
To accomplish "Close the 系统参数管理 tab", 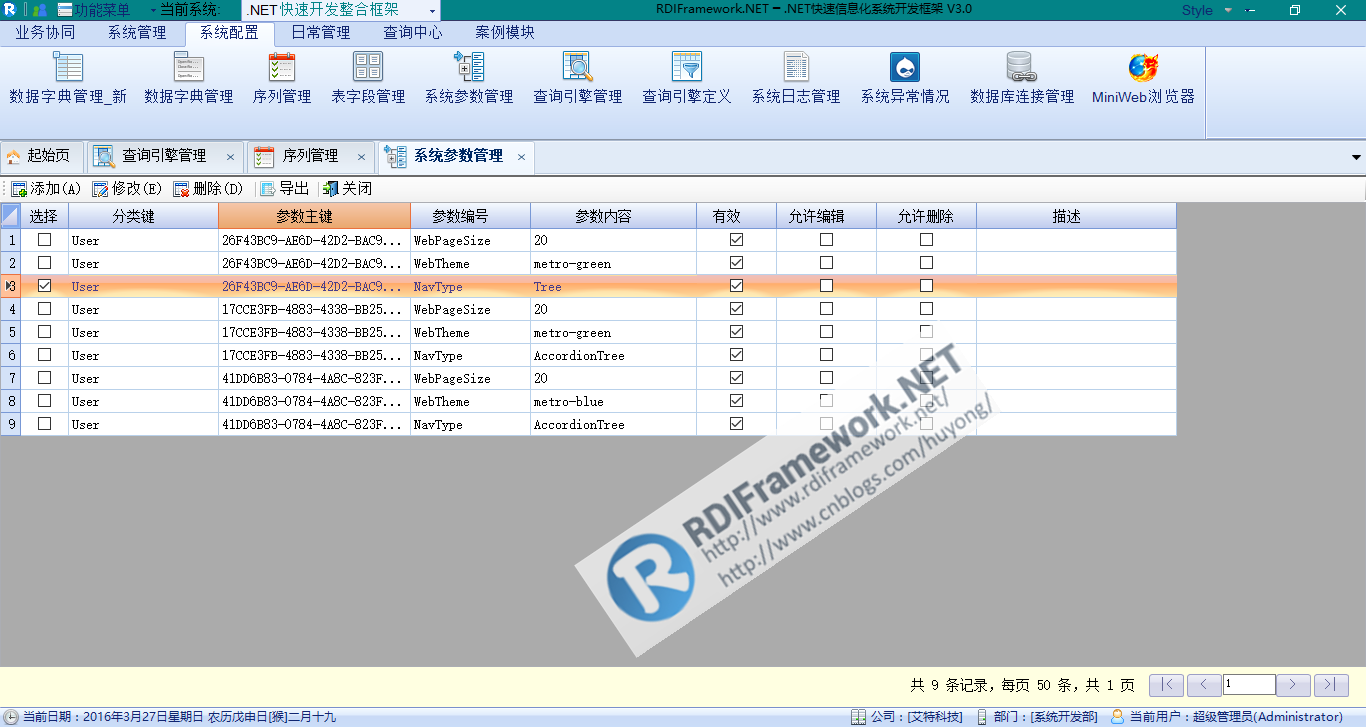I will [x=522, y=157].
